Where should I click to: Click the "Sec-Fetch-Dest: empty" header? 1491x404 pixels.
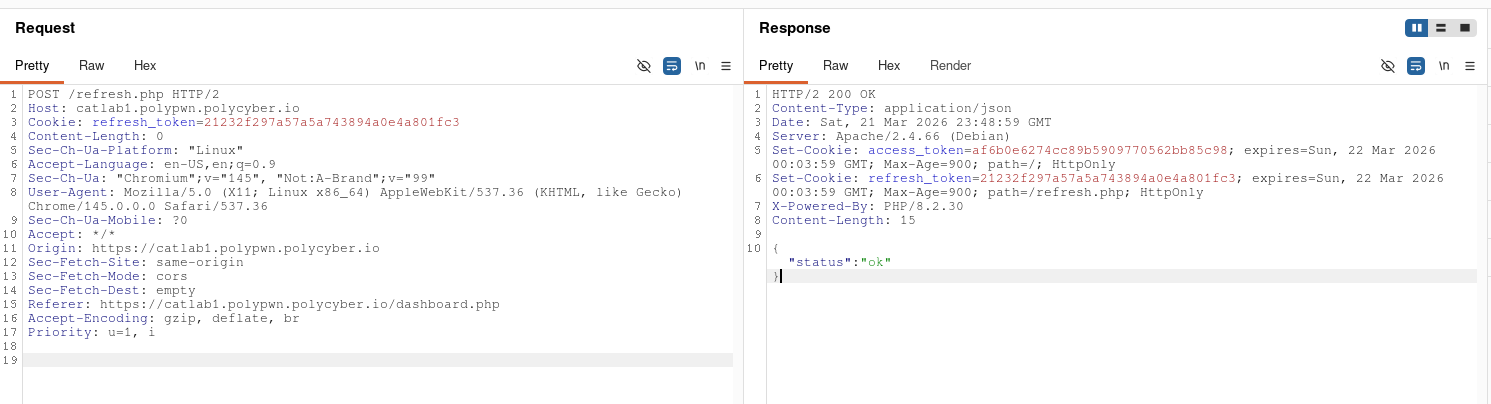(111, 290)
